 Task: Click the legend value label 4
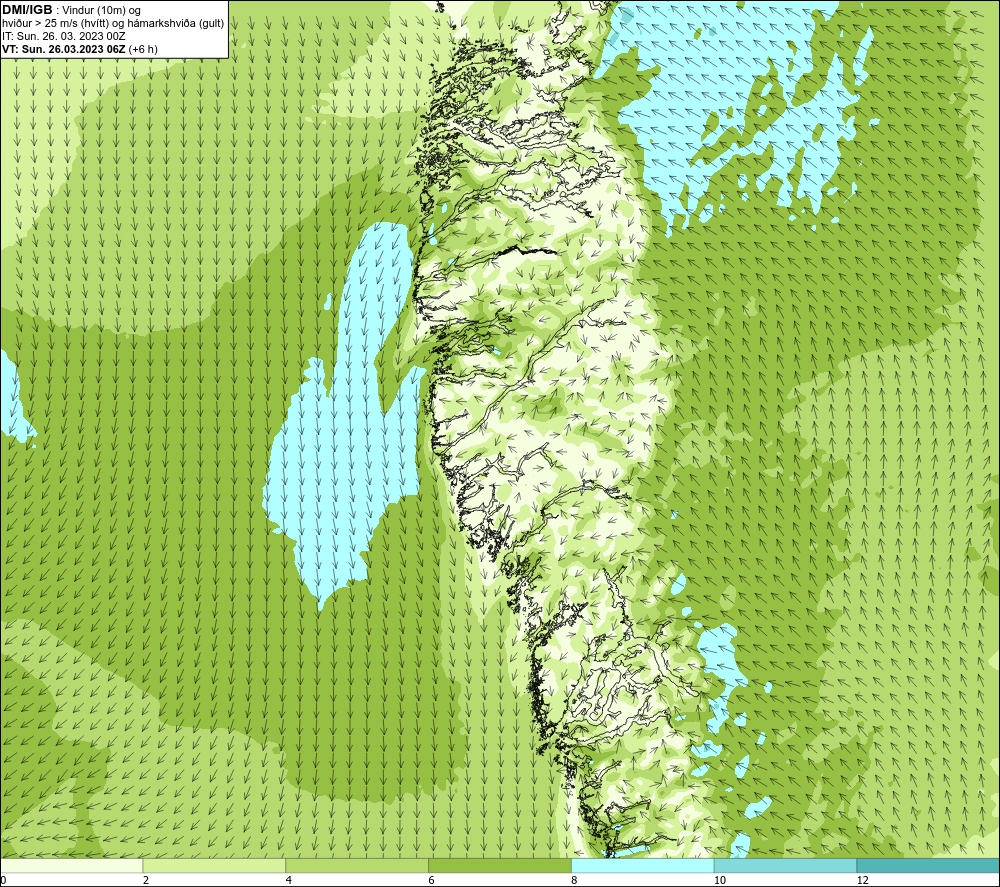(289, 881)
